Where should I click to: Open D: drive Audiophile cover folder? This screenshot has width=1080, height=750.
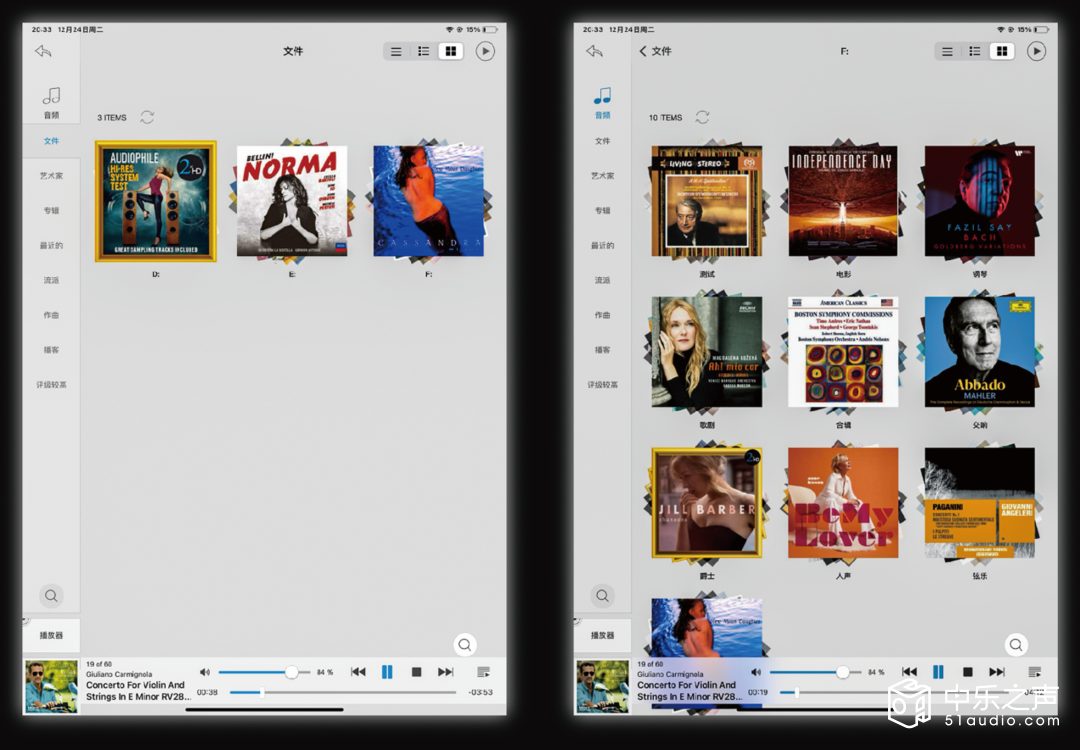click(156, 201)
